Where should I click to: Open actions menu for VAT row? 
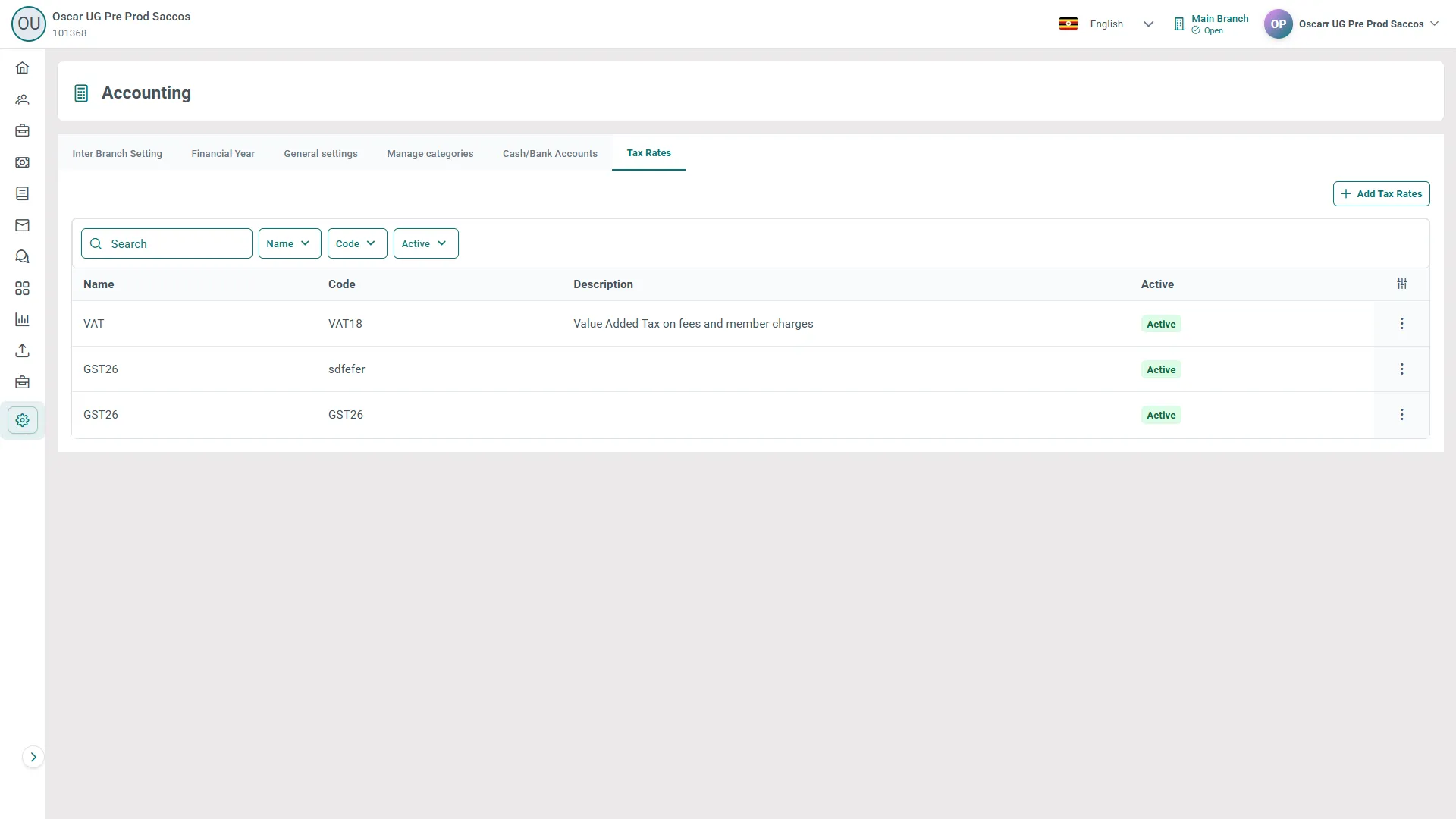[1401, 324]
